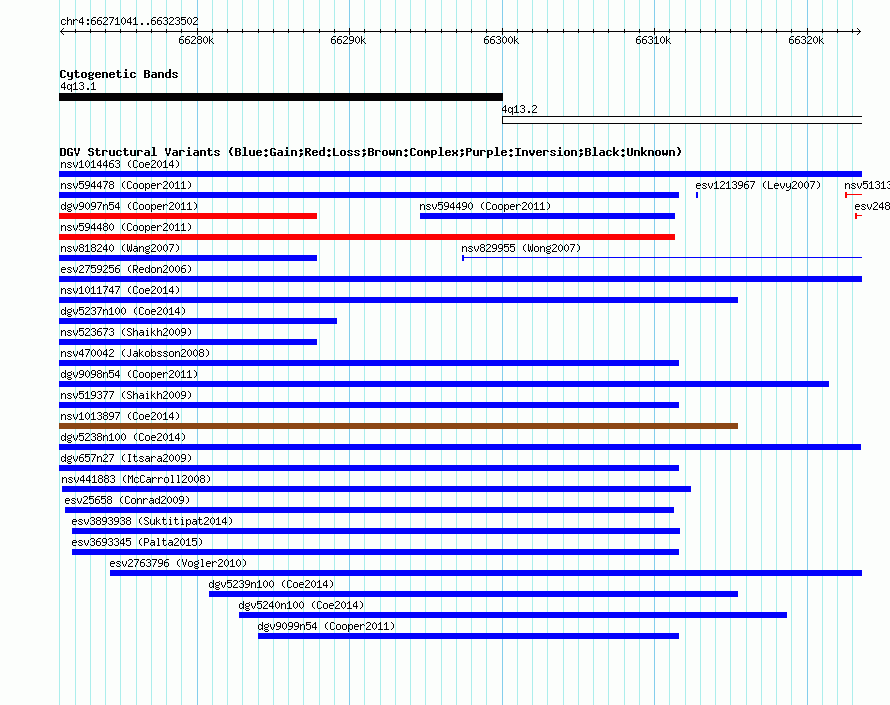Select the 66310k ruler tick label
The height and width of the screenshot is (705, 890).
coord(653,40)
